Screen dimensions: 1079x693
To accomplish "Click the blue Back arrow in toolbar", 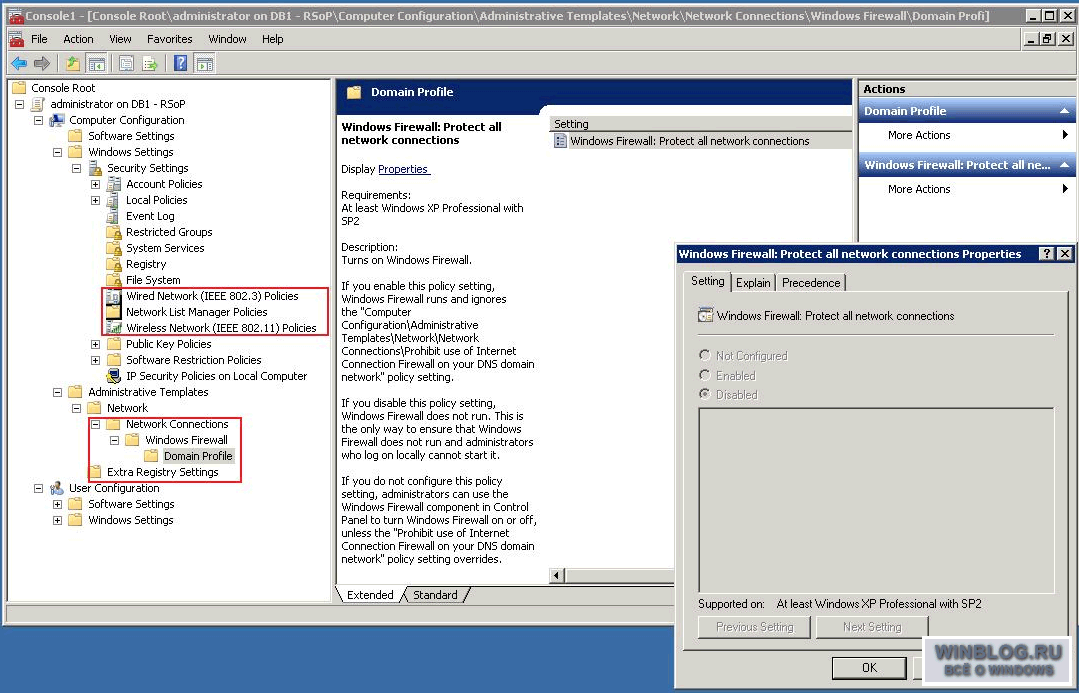I will (19, 64).
